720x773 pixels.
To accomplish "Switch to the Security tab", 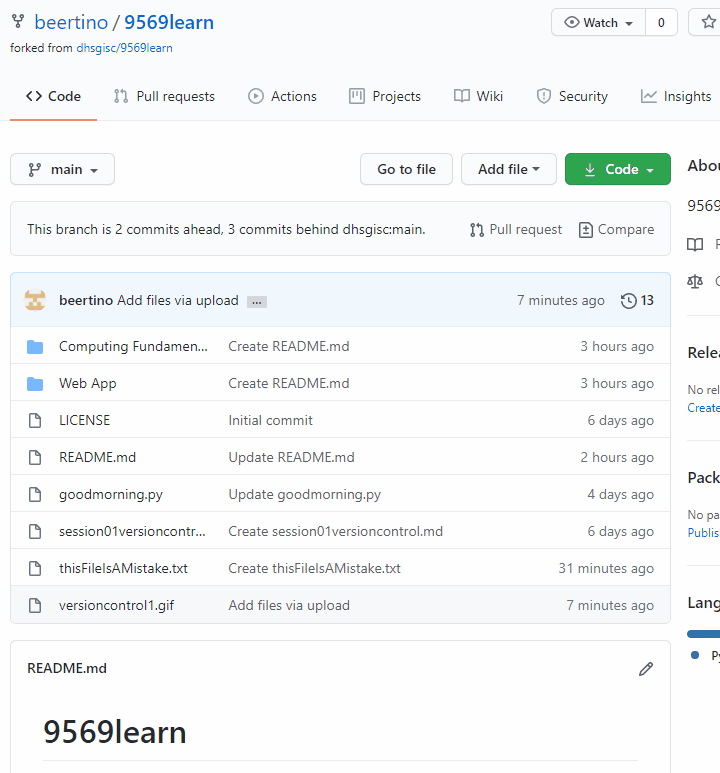I will 572,96.
